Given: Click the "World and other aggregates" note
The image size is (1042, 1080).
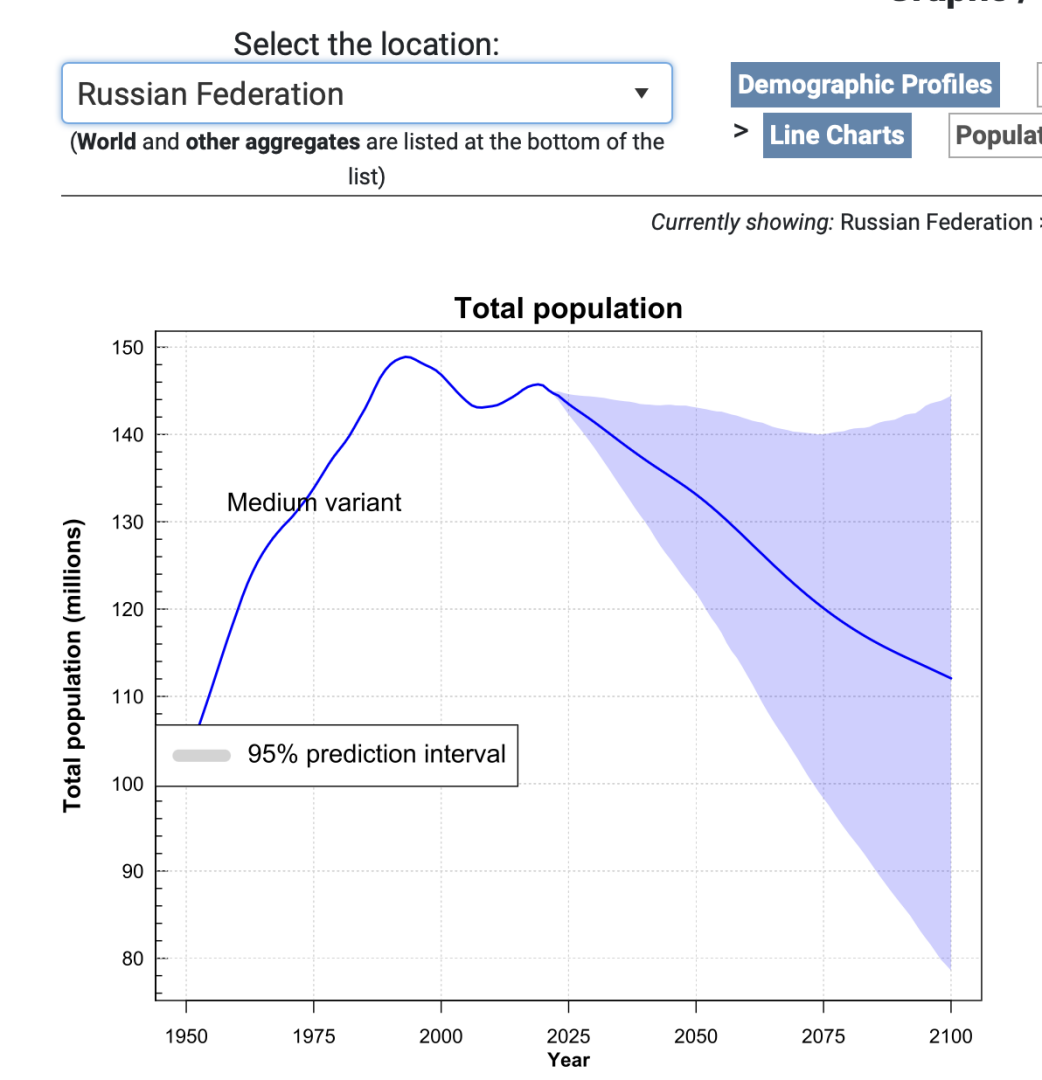Looking at the screenshot, I should [366, 142].
